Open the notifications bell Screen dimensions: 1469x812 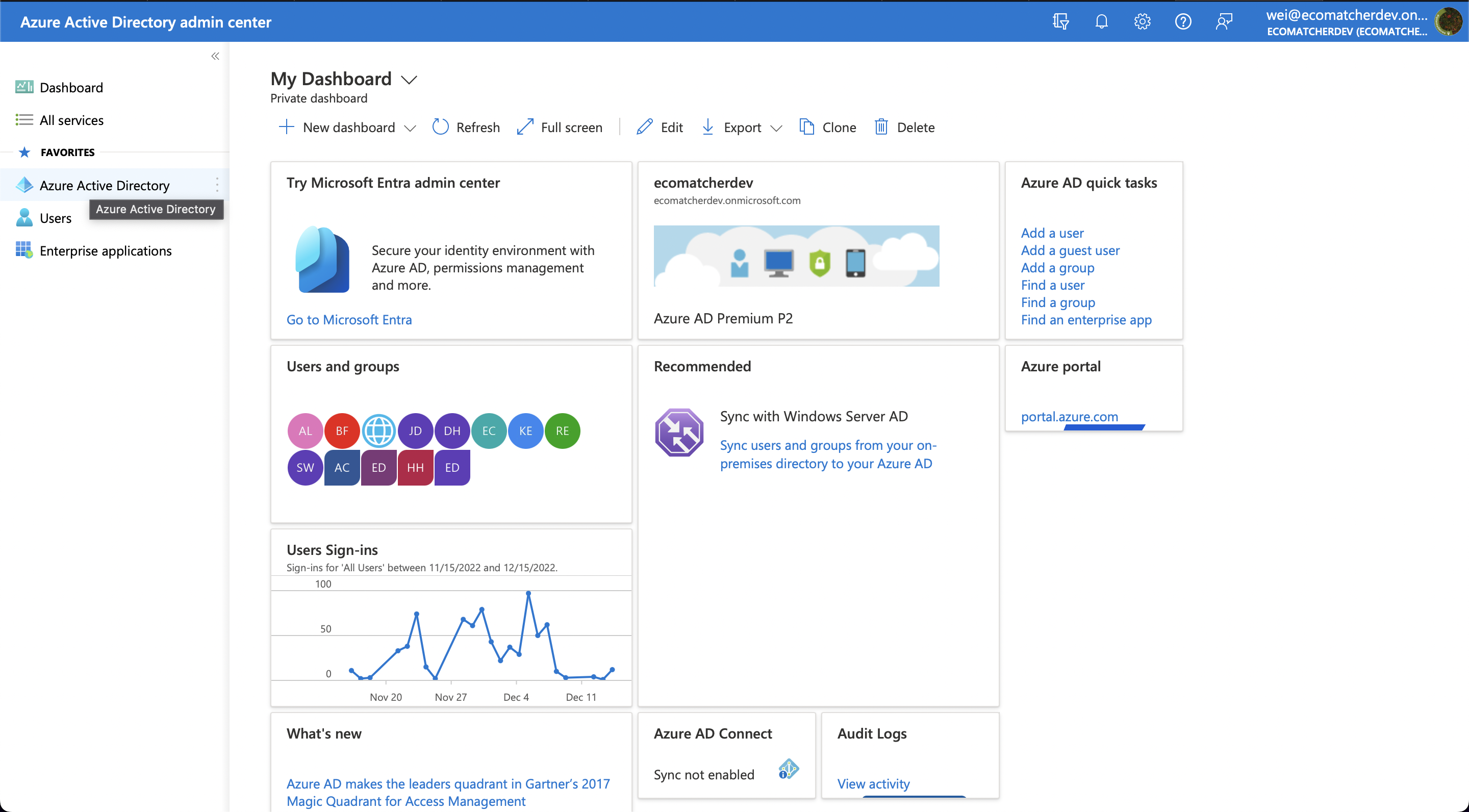tap(1101, 21)
